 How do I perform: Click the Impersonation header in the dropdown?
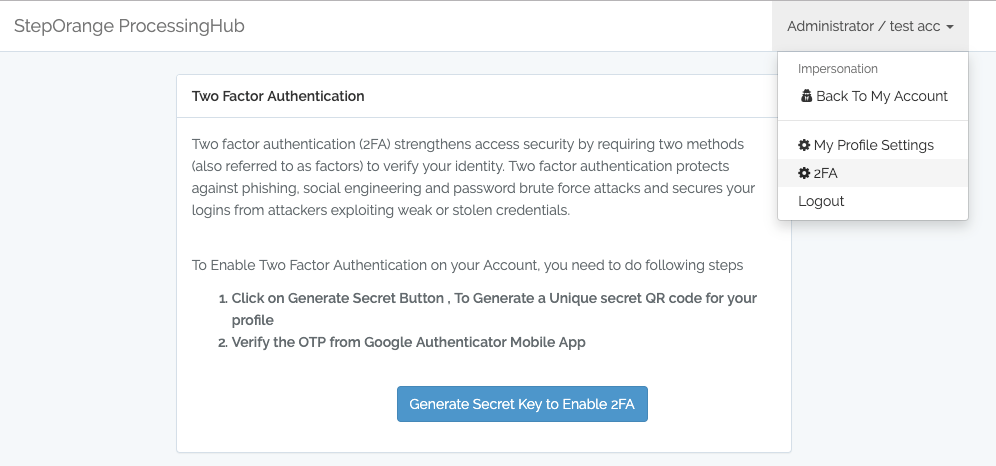point(838,69)
